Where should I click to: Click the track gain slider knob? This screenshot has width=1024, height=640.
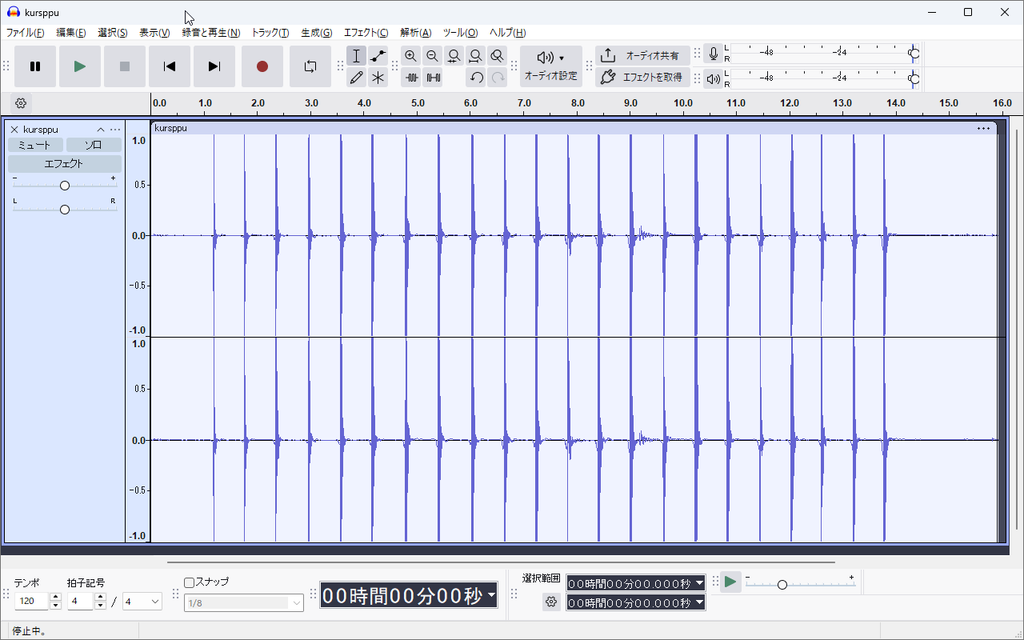[x=65, y=185]
